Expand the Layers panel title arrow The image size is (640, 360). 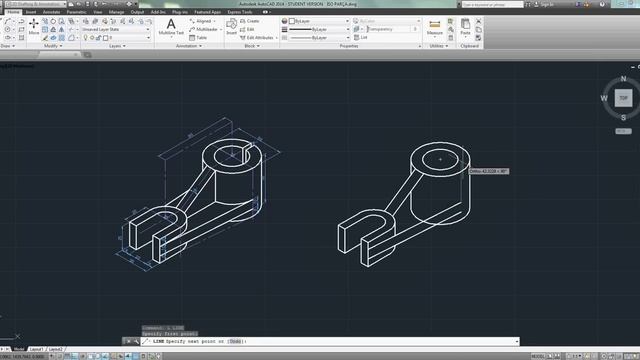coord(124,46)
